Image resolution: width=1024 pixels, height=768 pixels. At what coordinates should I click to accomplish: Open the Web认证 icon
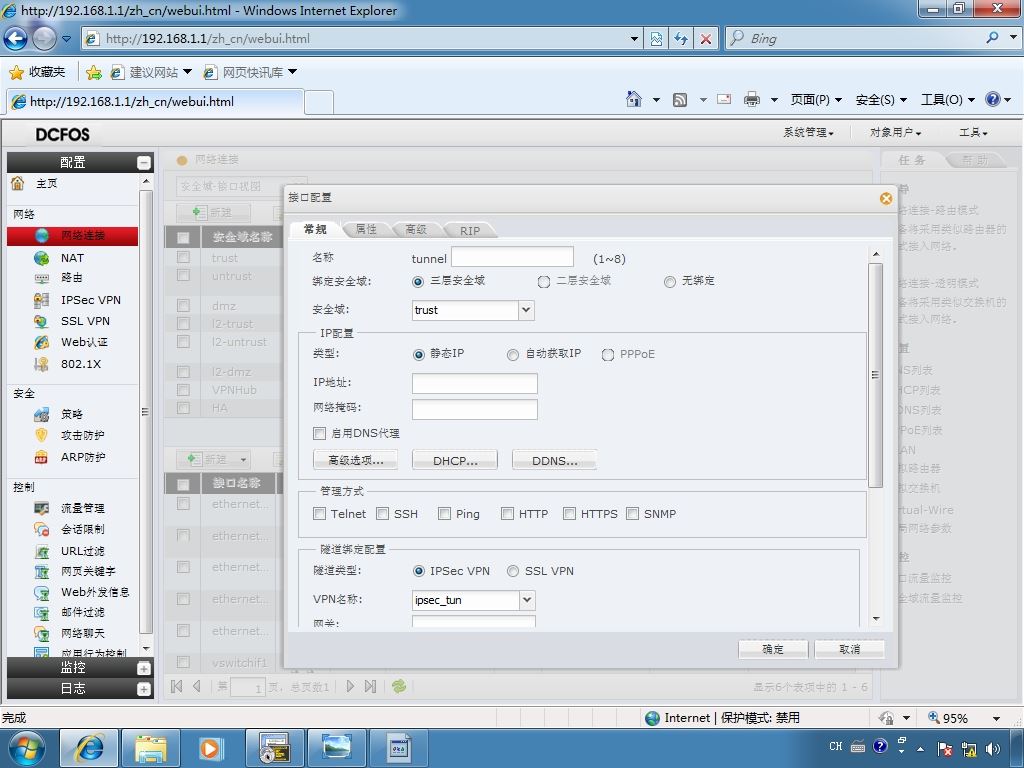(x=41, y=342)
